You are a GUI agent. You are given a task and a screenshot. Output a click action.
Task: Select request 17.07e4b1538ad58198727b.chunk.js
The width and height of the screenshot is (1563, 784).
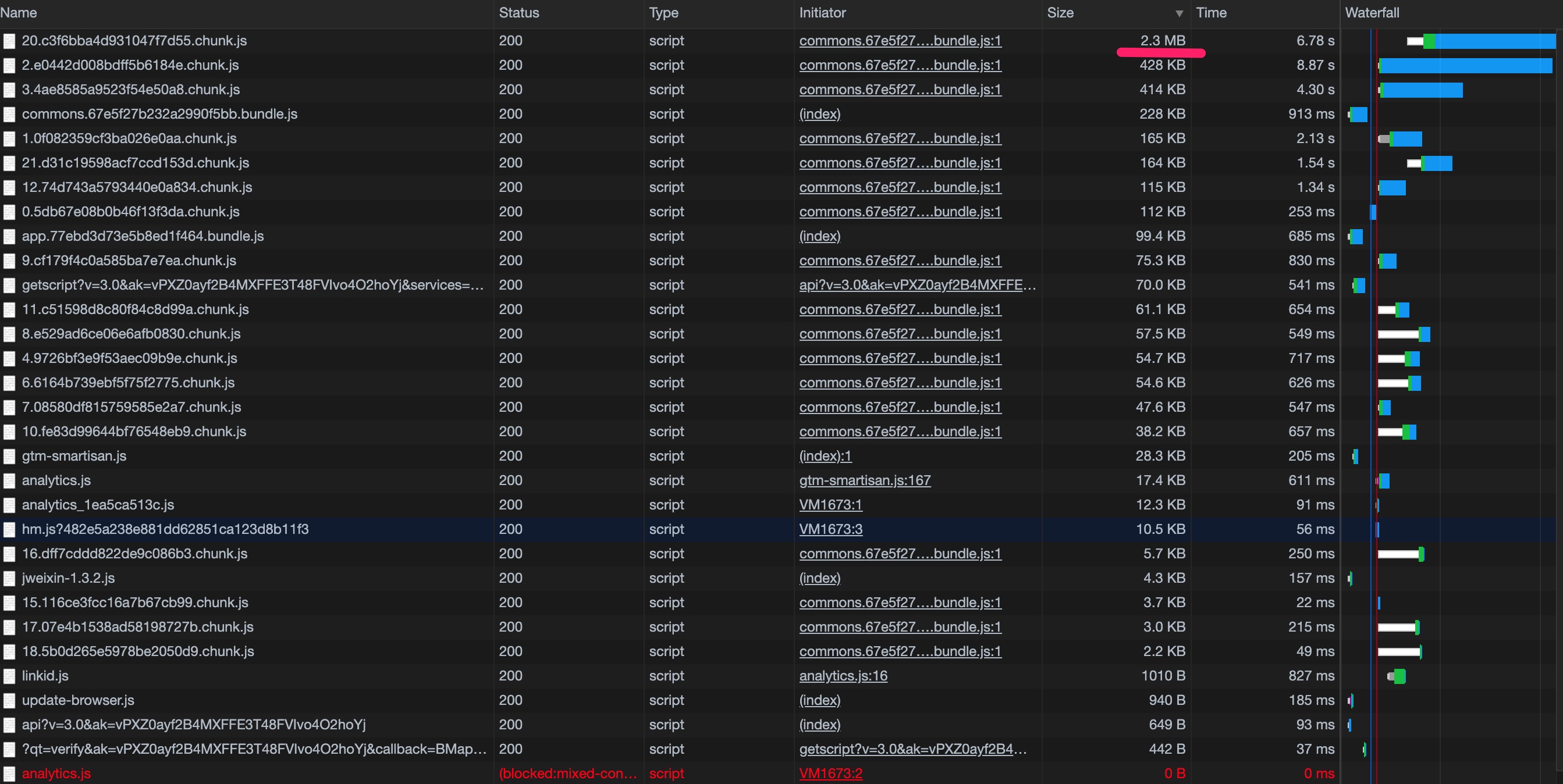pos(137,627)
